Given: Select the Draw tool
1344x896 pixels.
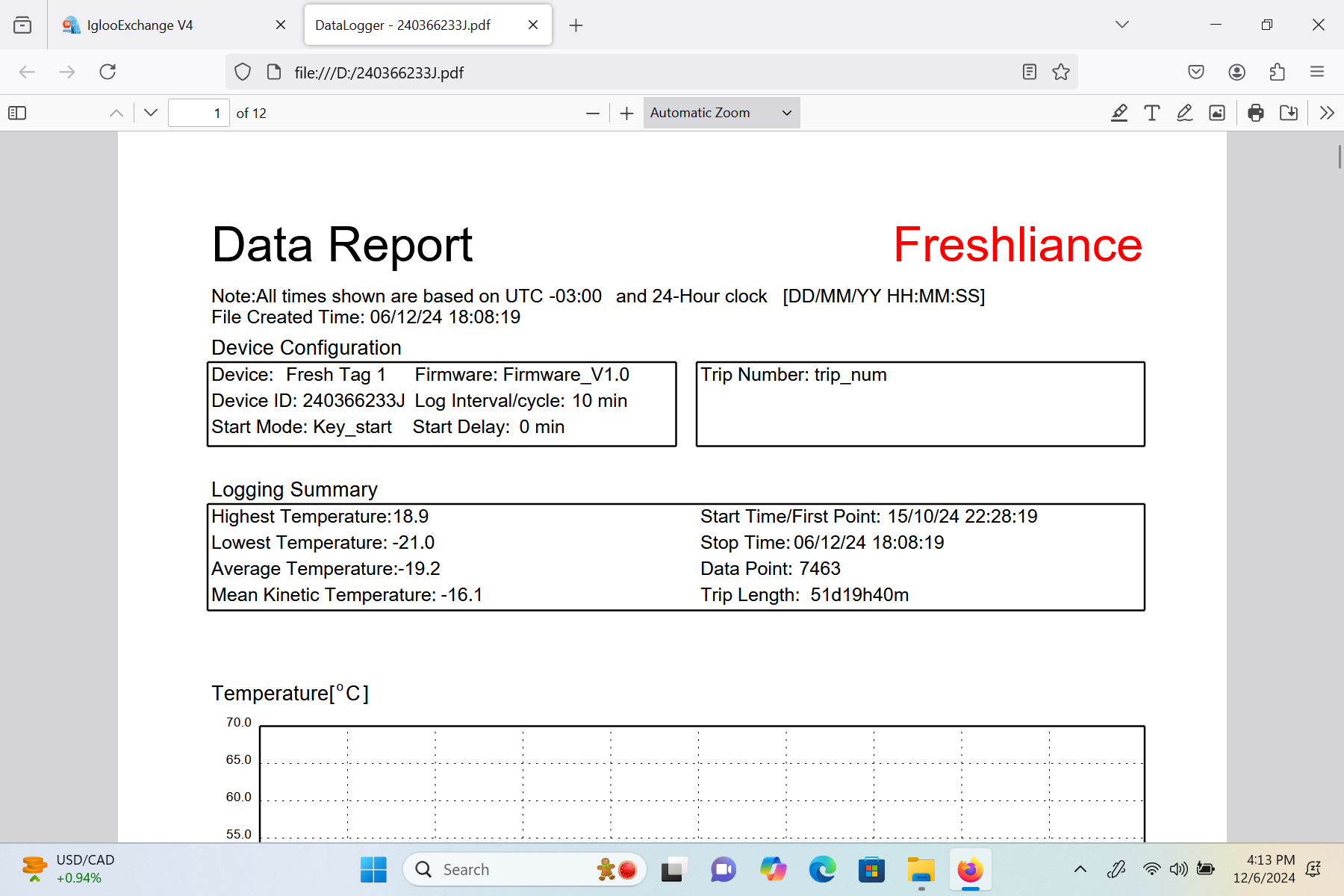Looking at the screenshot, I should [1184, 113].
